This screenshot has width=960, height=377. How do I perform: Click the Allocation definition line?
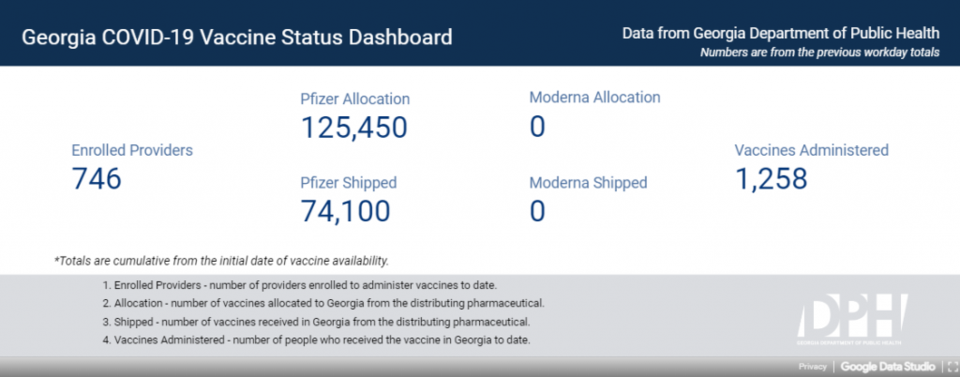point(323,303)
